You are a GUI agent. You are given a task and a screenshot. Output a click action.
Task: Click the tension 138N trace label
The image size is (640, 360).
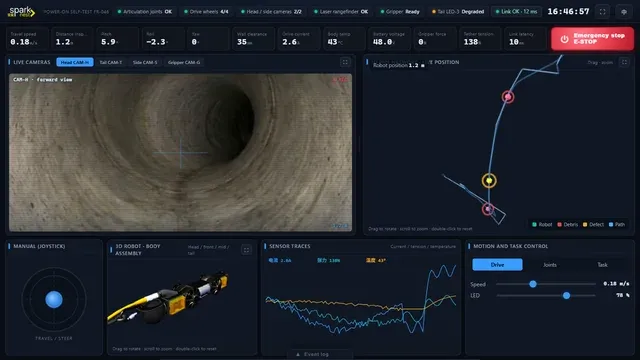click(x=329, y=260)
